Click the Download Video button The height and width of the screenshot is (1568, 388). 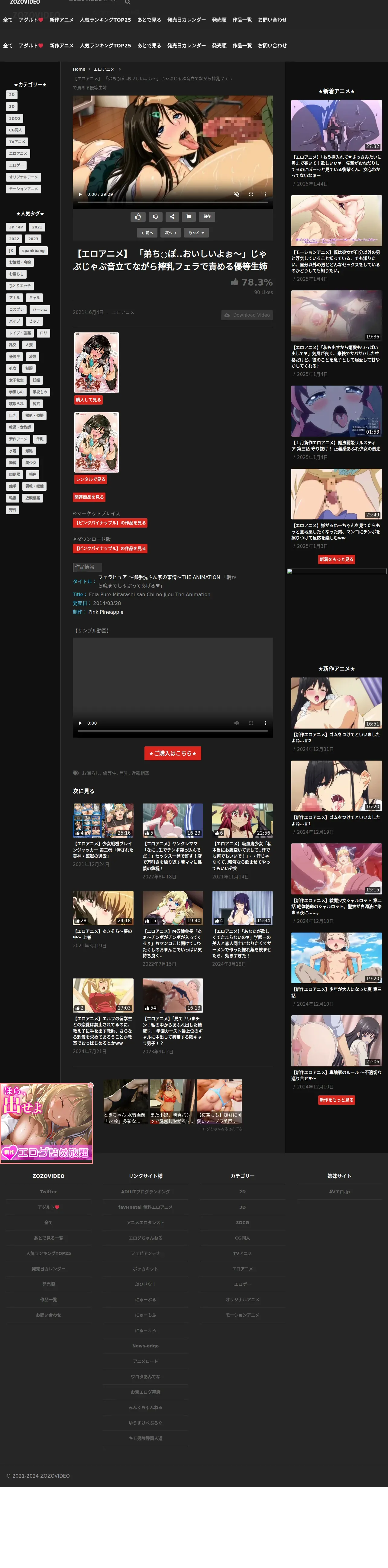(x=247, y=315)
